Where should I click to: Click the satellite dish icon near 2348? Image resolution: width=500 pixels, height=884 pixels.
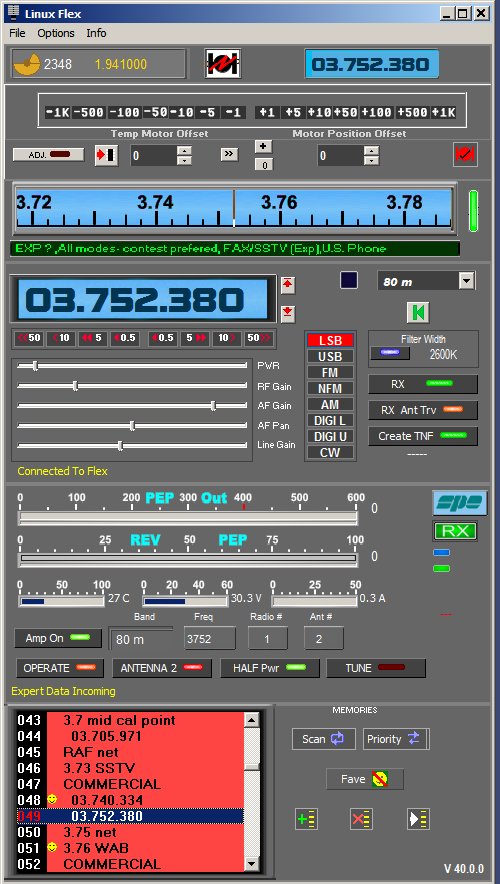(x=27, y=64)
